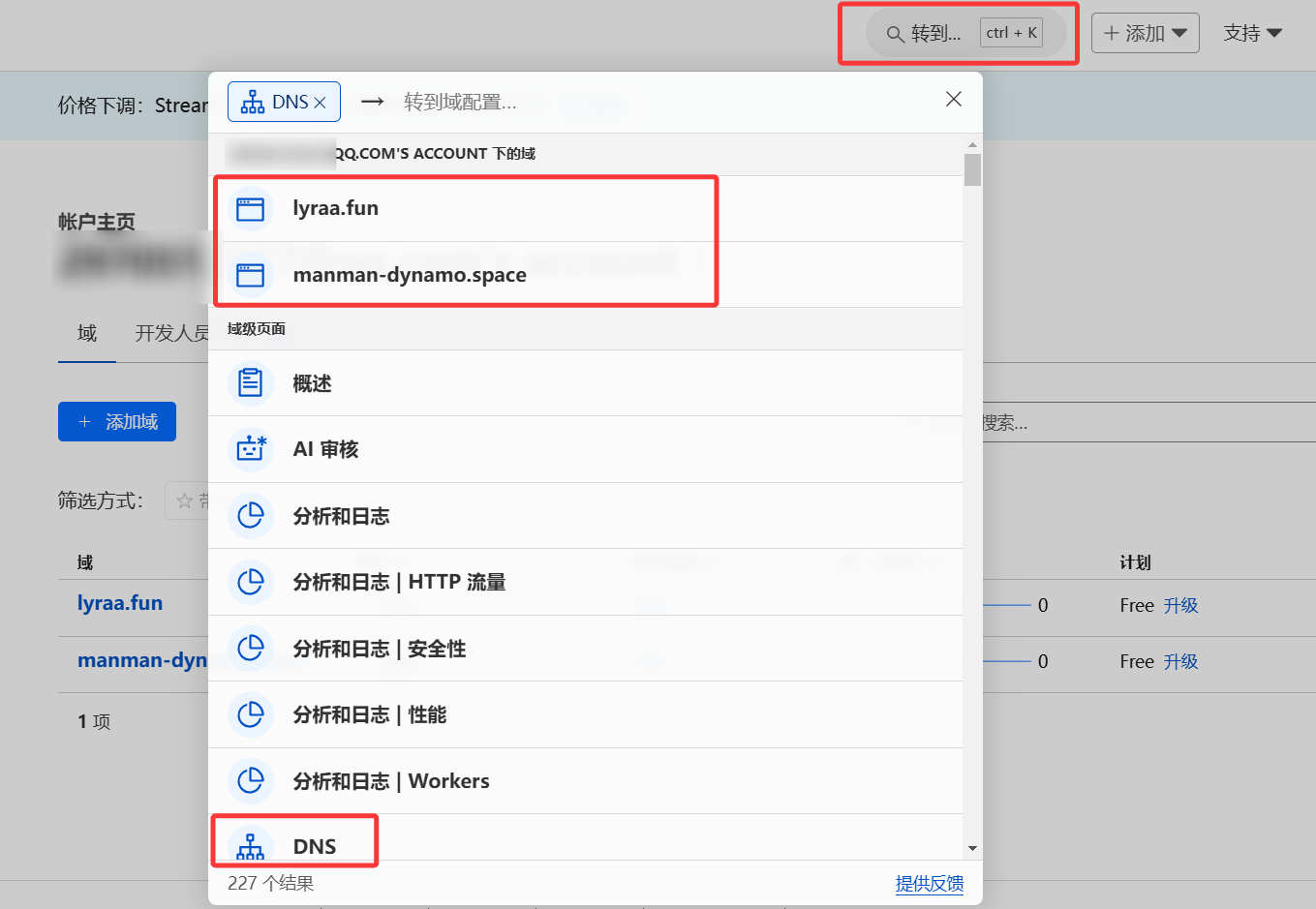Screen dimensions: 1316x909
Task: Expand the 支持 dropdown
Action: (x=1252, y=33)
